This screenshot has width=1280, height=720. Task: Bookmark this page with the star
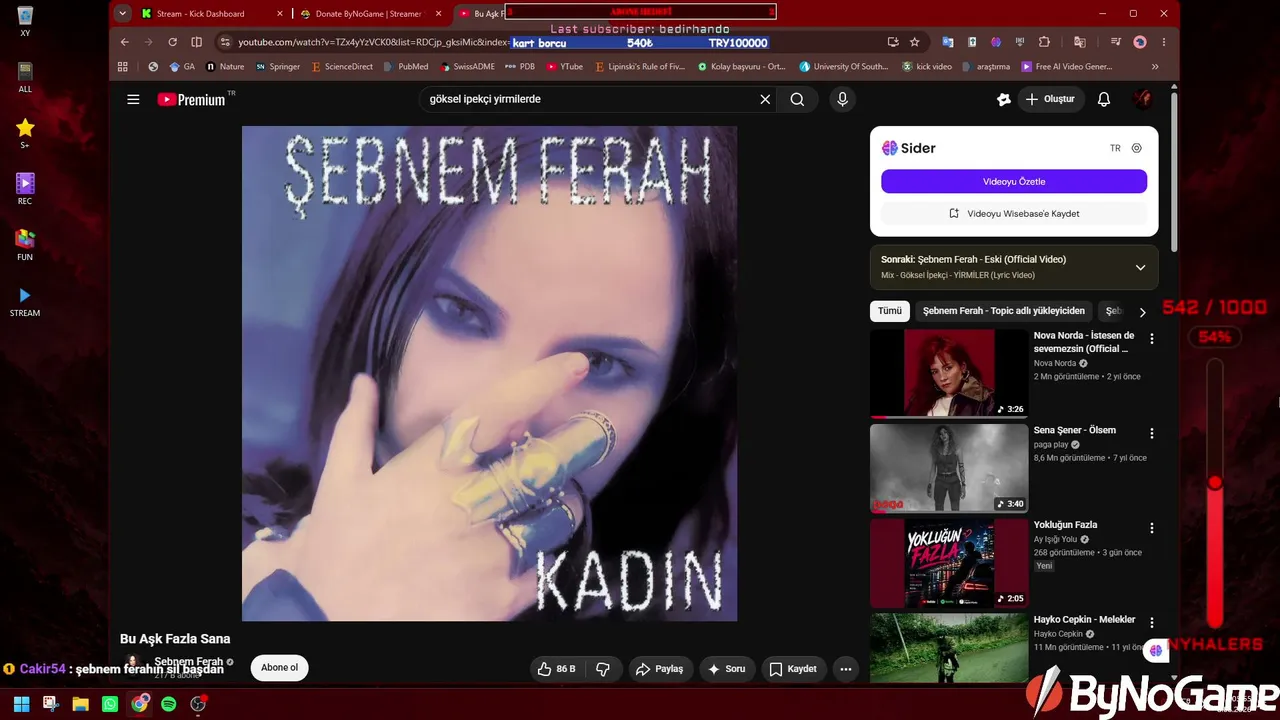[x=914, y=42]
